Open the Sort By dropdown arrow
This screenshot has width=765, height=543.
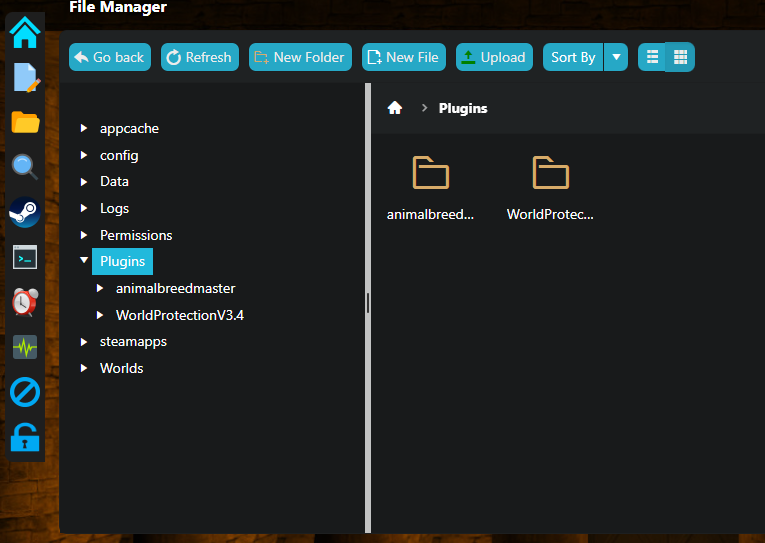(x=616, y=57)
